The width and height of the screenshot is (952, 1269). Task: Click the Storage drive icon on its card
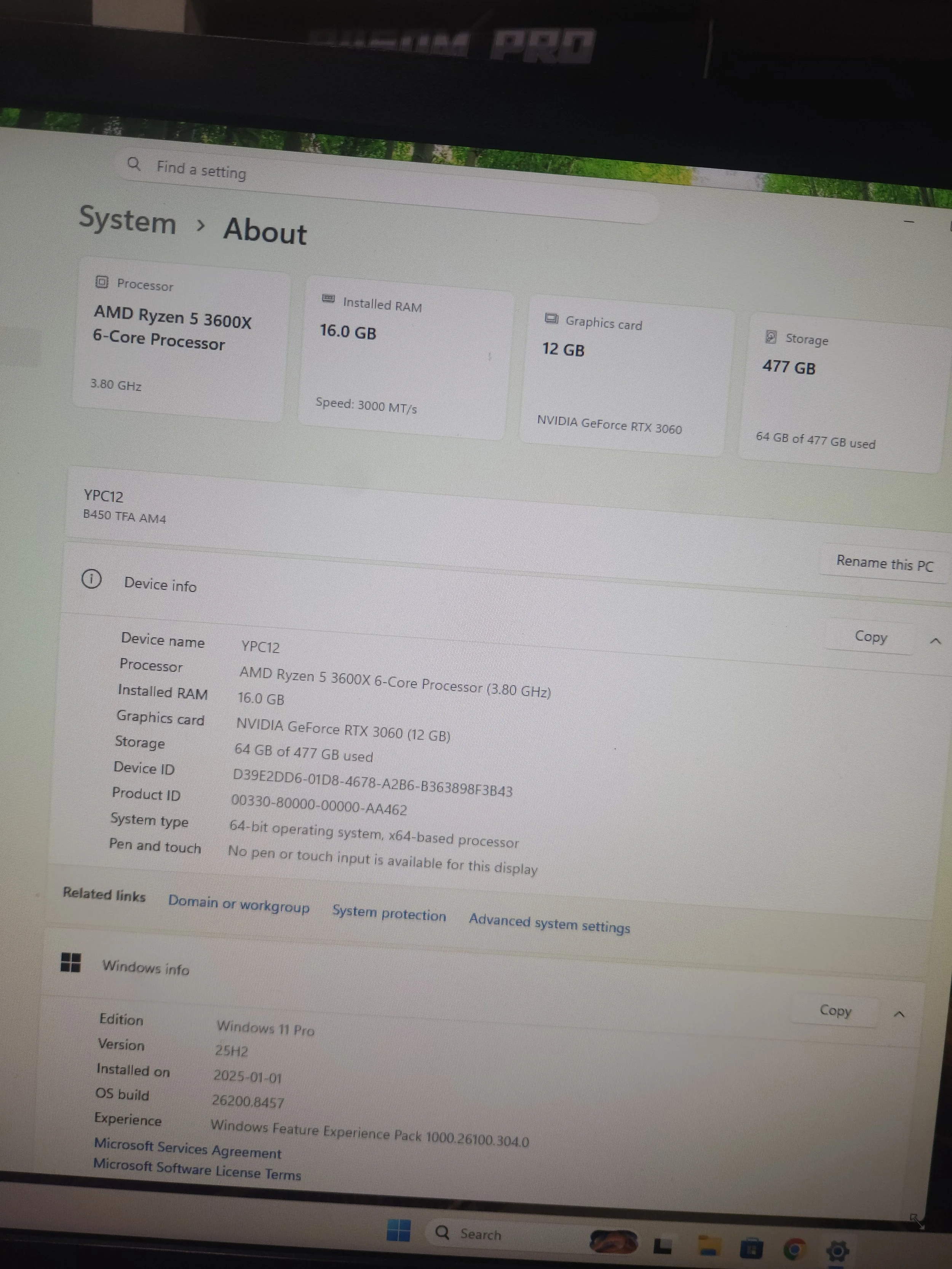(x=771, y=337)
